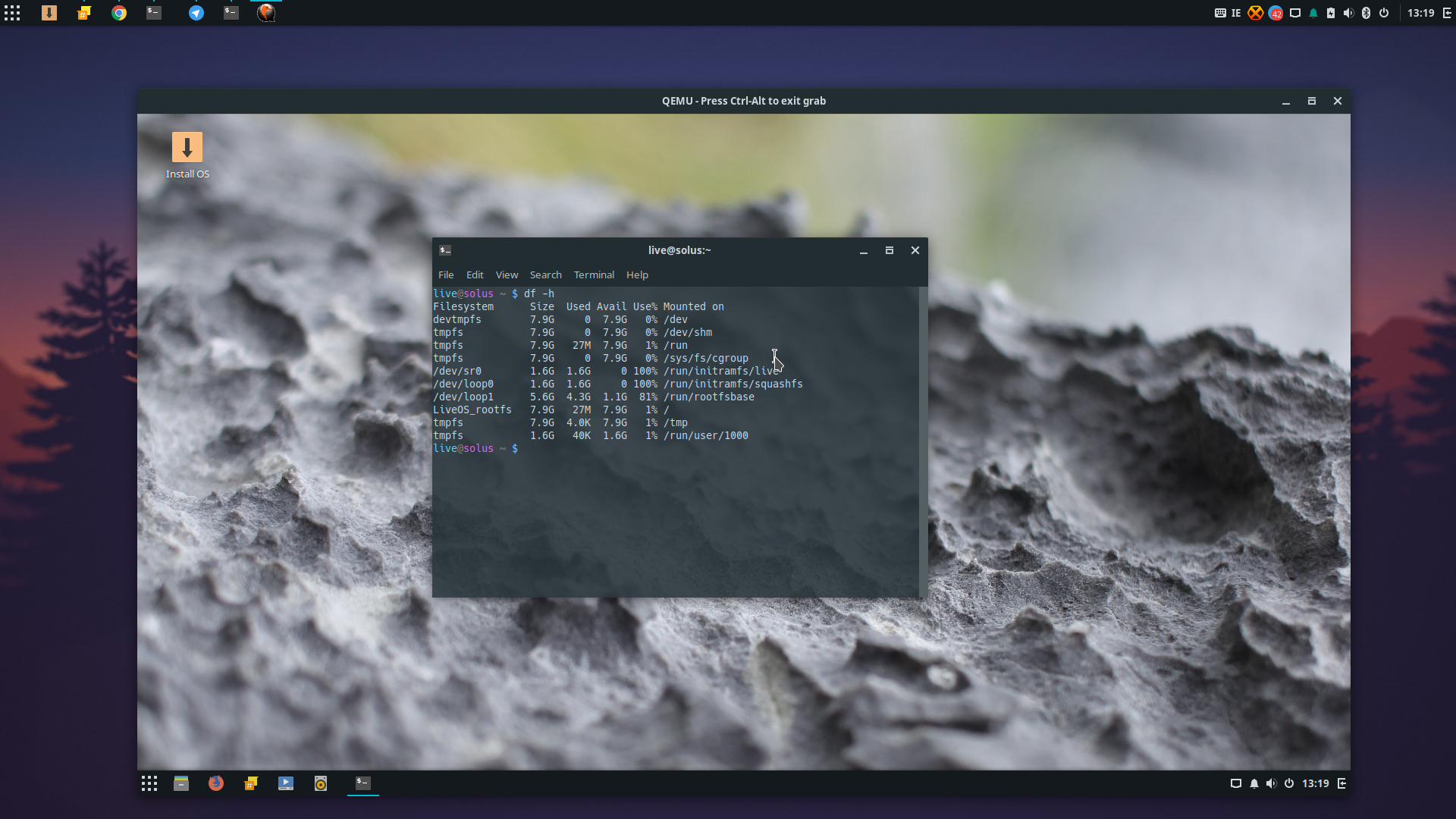Open terminal icon between Chrome and Telegram
Image resolution: width=1456 pixels, height=819 pixels.
coord(154,13)
